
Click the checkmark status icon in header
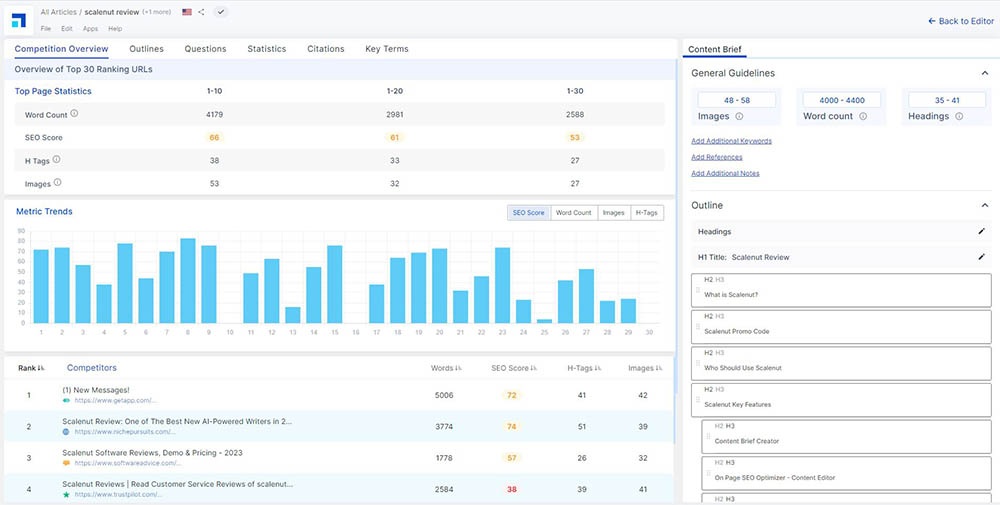[220, 12]
